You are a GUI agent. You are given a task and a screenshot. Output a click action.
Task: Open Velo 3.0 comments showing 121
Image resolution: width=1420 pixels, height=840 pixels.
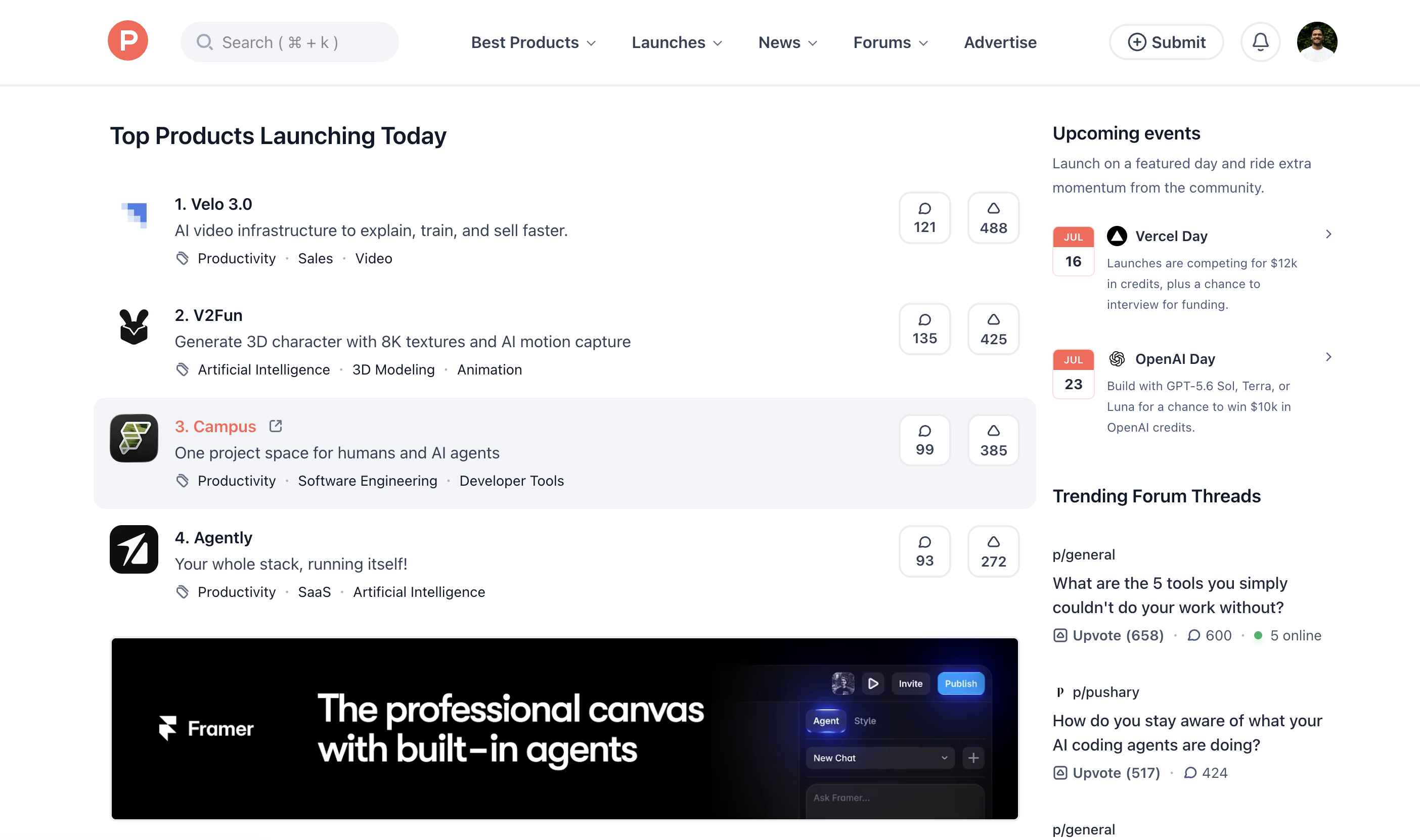tap(924, 218)
